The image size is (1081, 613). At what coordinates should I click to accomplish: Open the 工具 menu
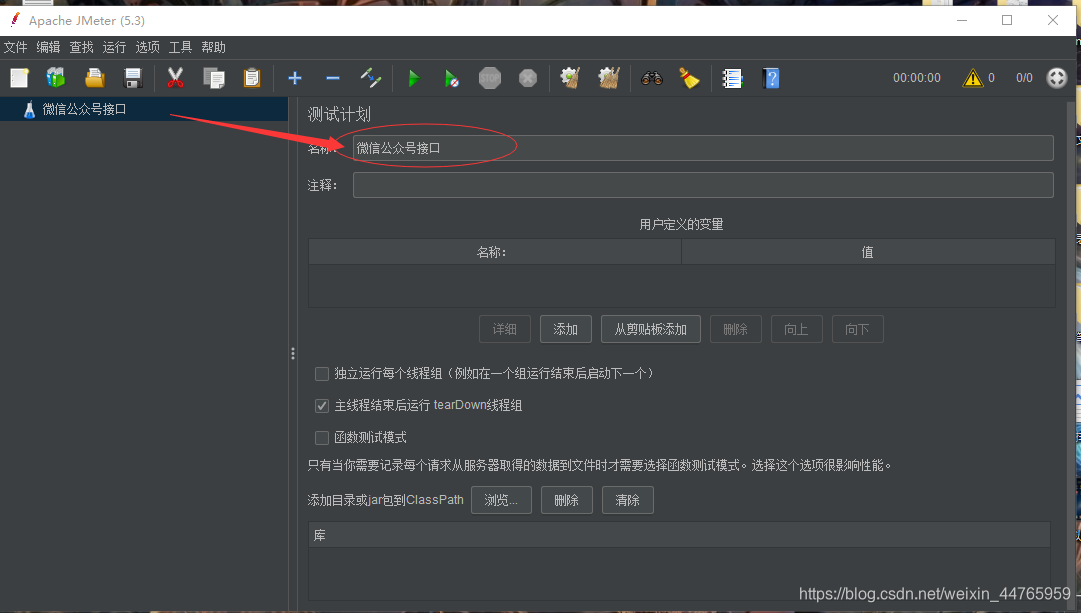point(181,47)
